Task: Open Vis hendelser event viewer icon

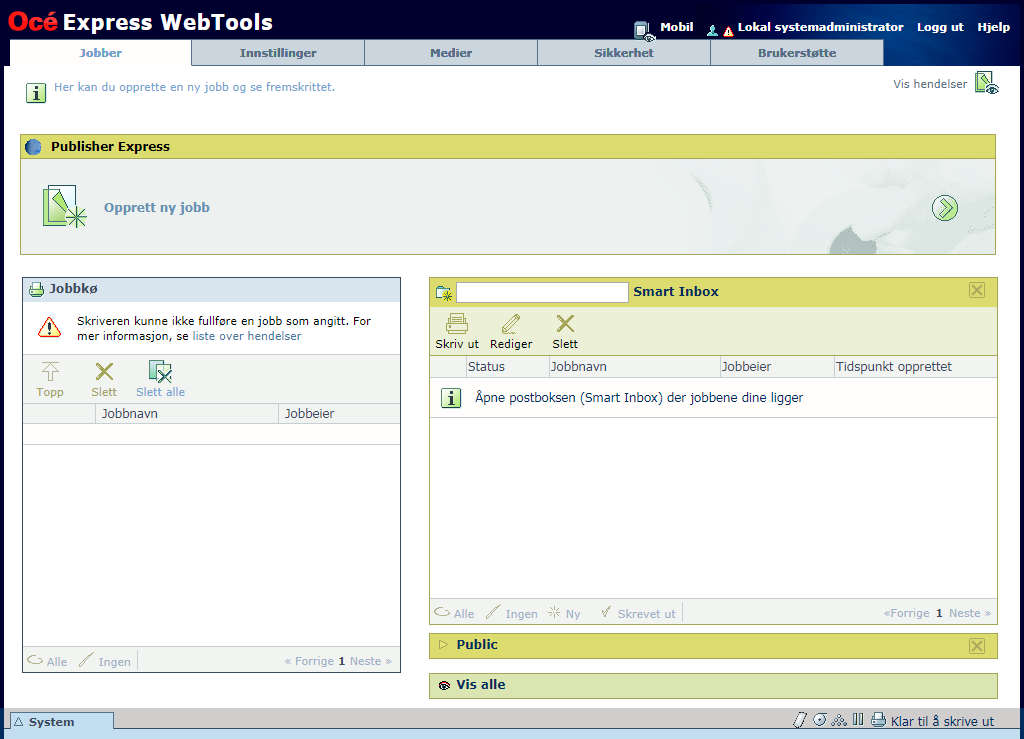Action: click(x=987, y=84)
